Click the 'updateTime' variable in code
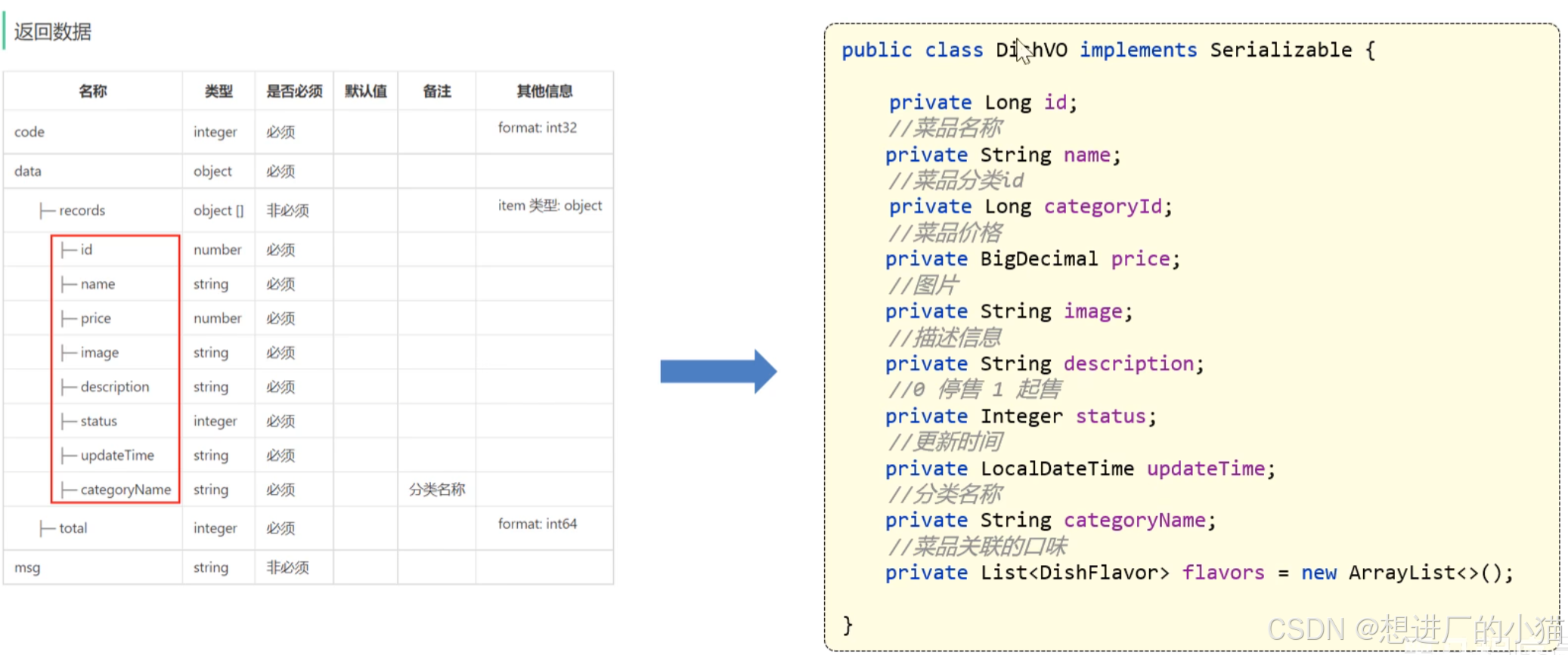Image resolution: width=1568 pixels, height=655 pixels. pos(1206,468)
